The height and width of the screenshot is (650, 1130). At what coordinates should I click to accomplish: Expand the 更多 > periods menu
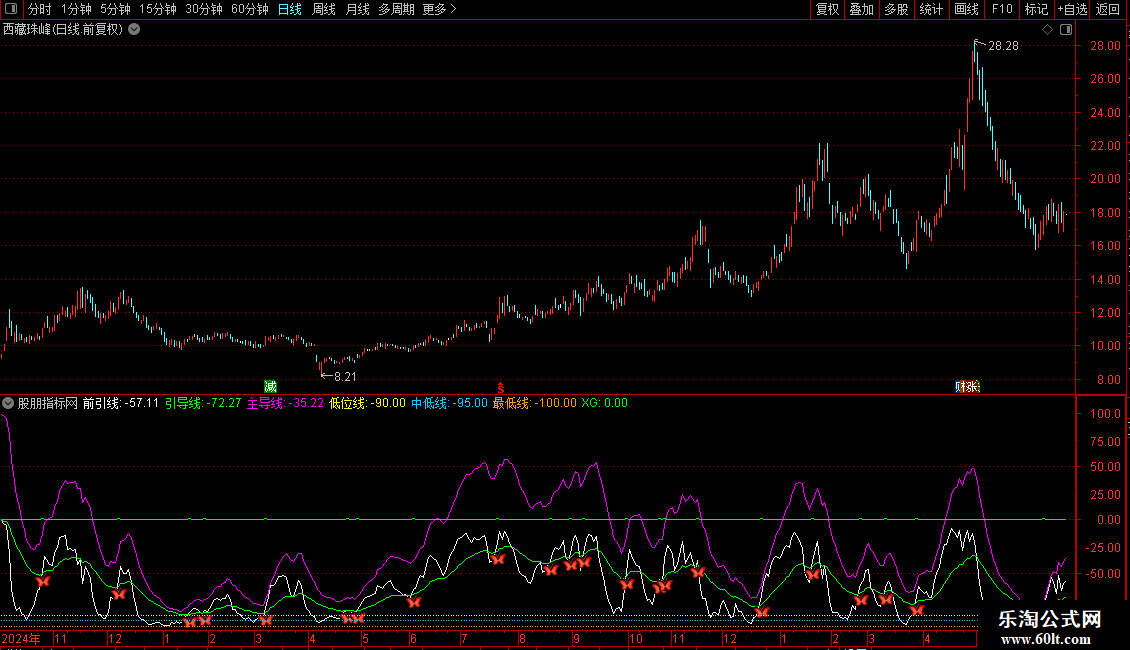pyautogui.click(x=440, y=9)
